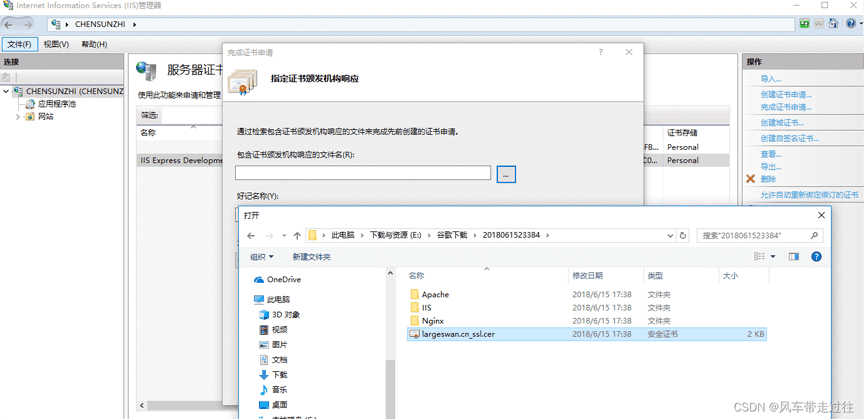Viewport: 864px width, 419px height.
Task: Click the Home icon in IIS toolbar
Action: (833, 24)
